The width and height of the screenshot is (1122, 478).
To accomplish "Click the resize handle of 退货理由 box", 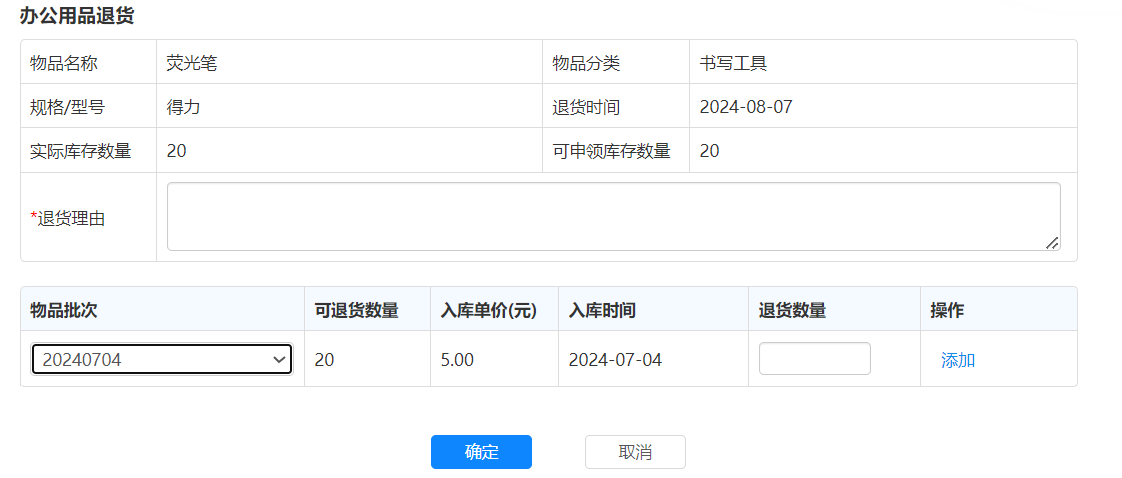I will pos(1052,243).
